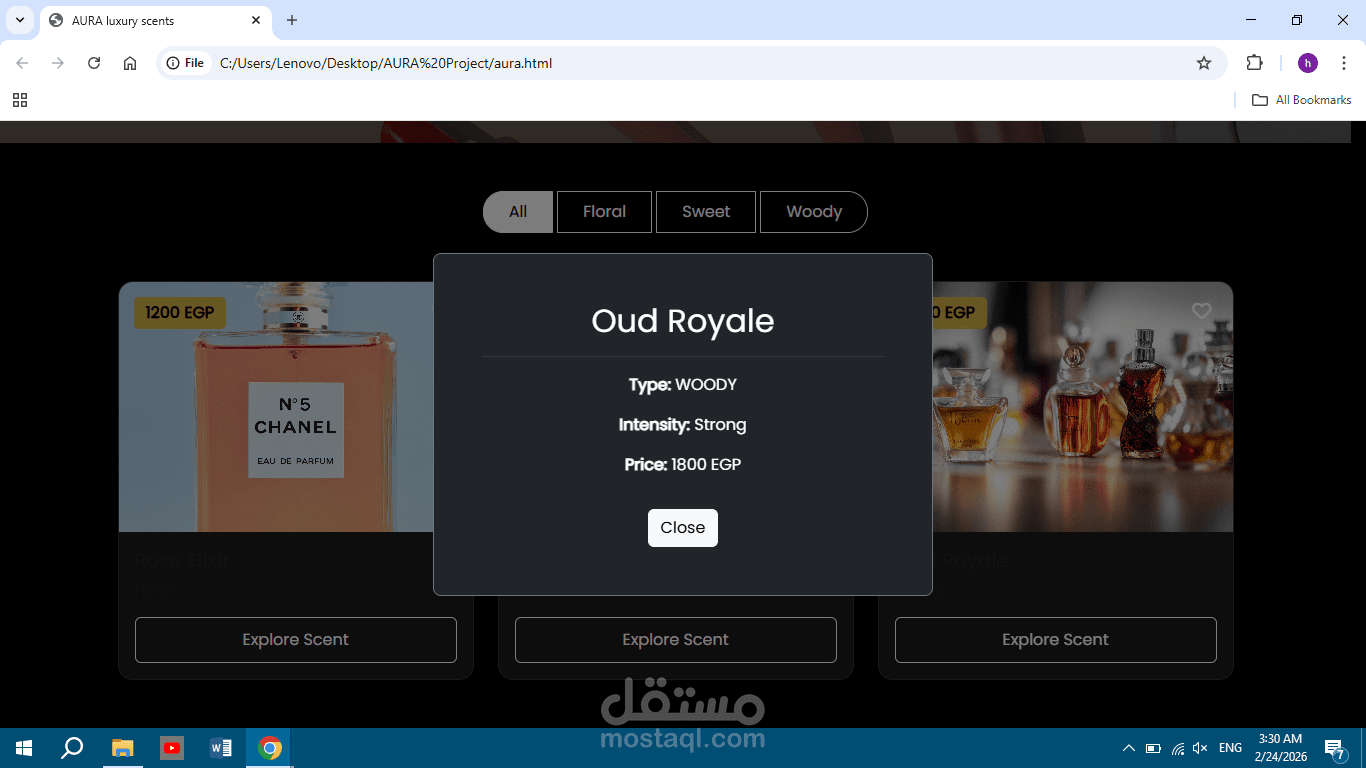This screenshot has height=768, width=1366.
Task: Open the browser home page
Action: pyautogui.click(x=130, y=63)
